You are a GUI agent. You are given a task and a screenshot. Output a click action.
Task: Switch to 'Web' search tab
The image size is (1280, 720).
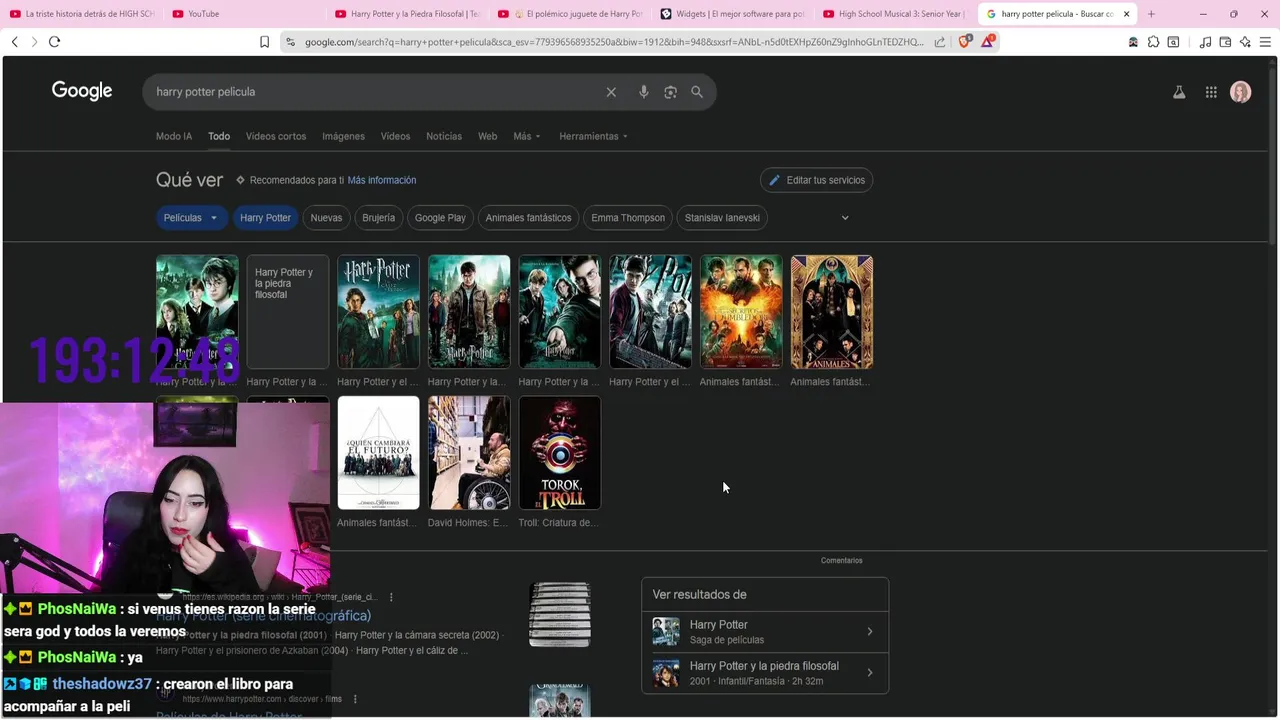click(x=487, y=136)
